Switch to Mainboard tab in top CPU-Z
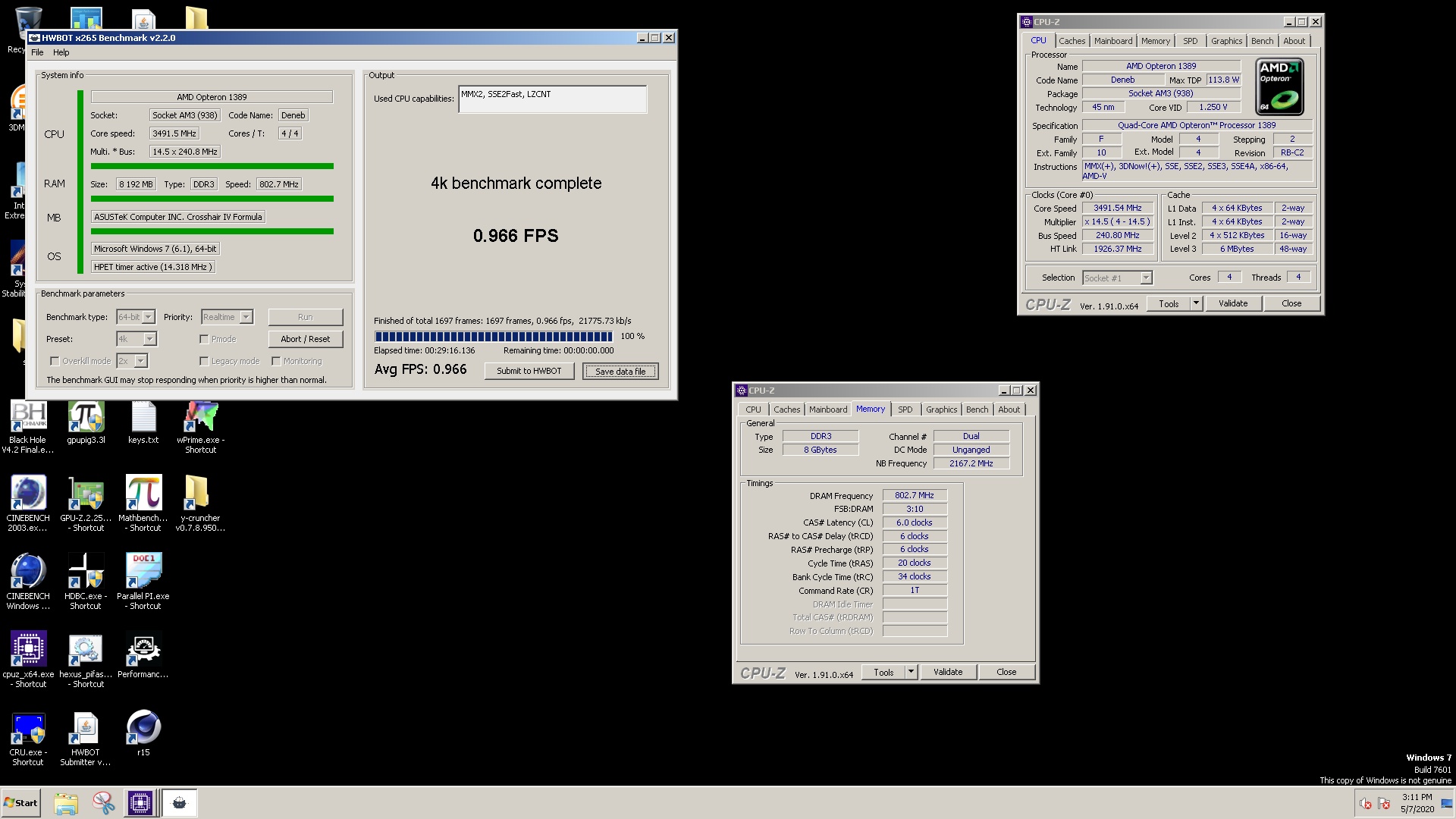The image size is (1456, 819). [1113, 41]
